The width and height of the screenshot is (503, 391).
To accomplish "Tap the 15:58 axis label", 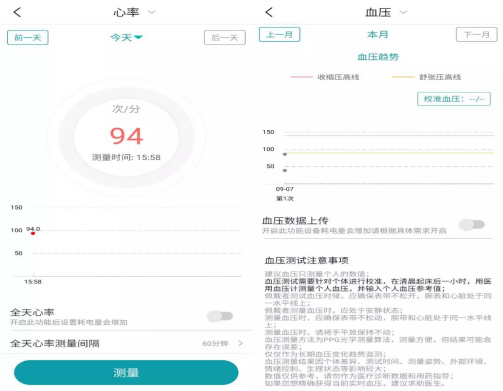I will tap(33, 282).
